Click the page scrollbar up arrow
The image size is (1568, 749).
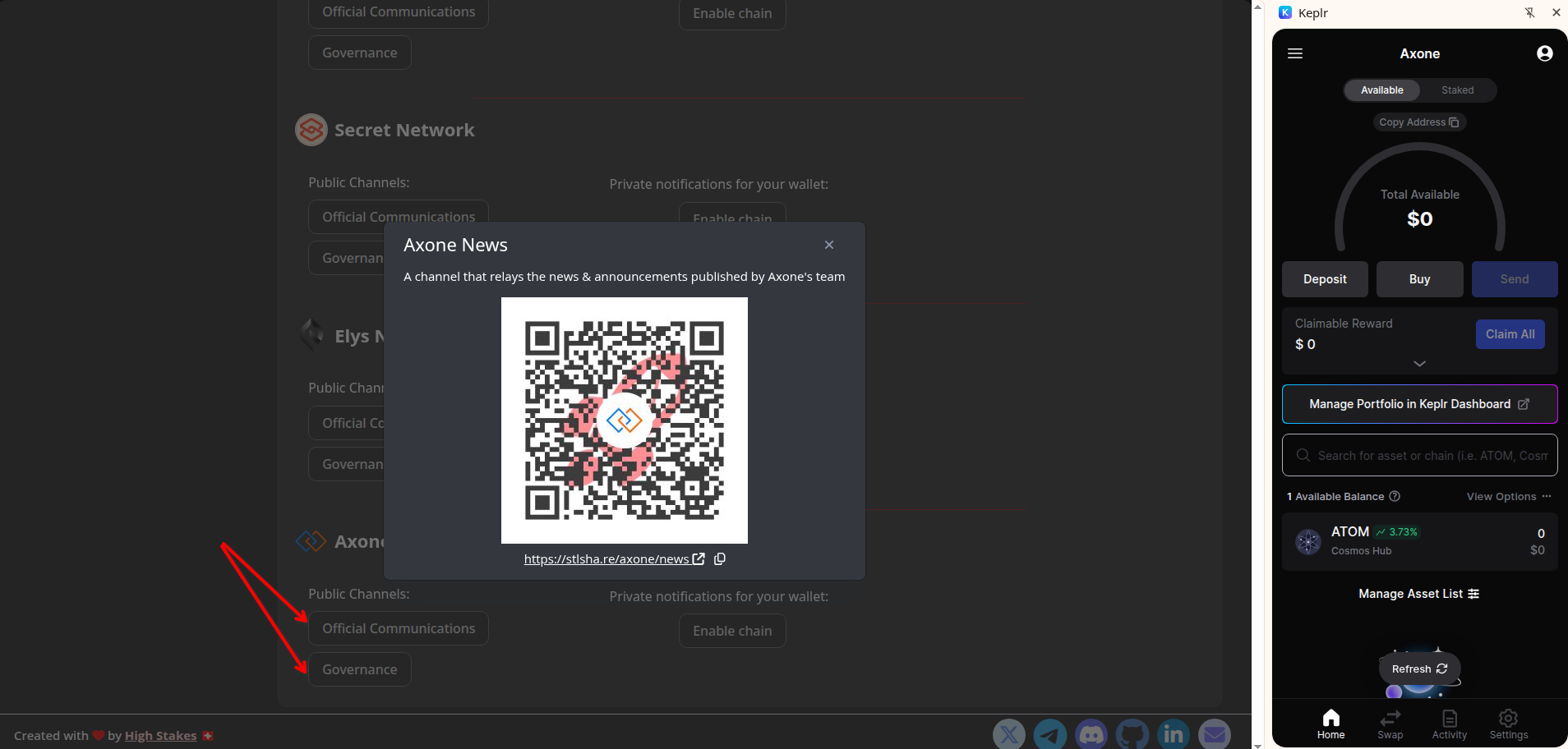(1257, 6)
